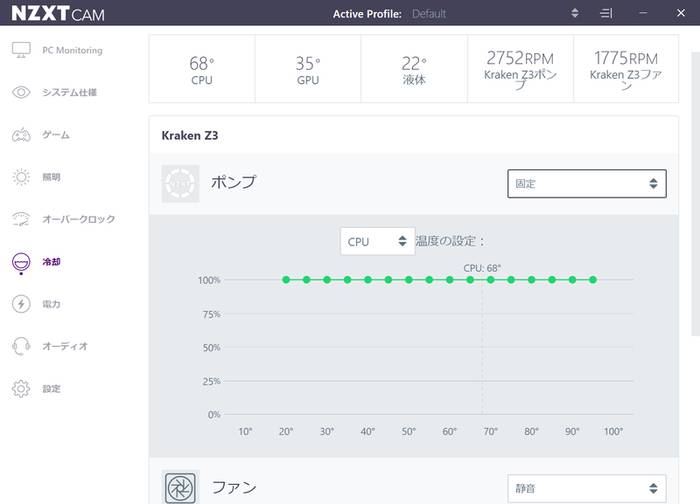
Task: Click the pump curve point at 60°
Action: tap(450, 280)
